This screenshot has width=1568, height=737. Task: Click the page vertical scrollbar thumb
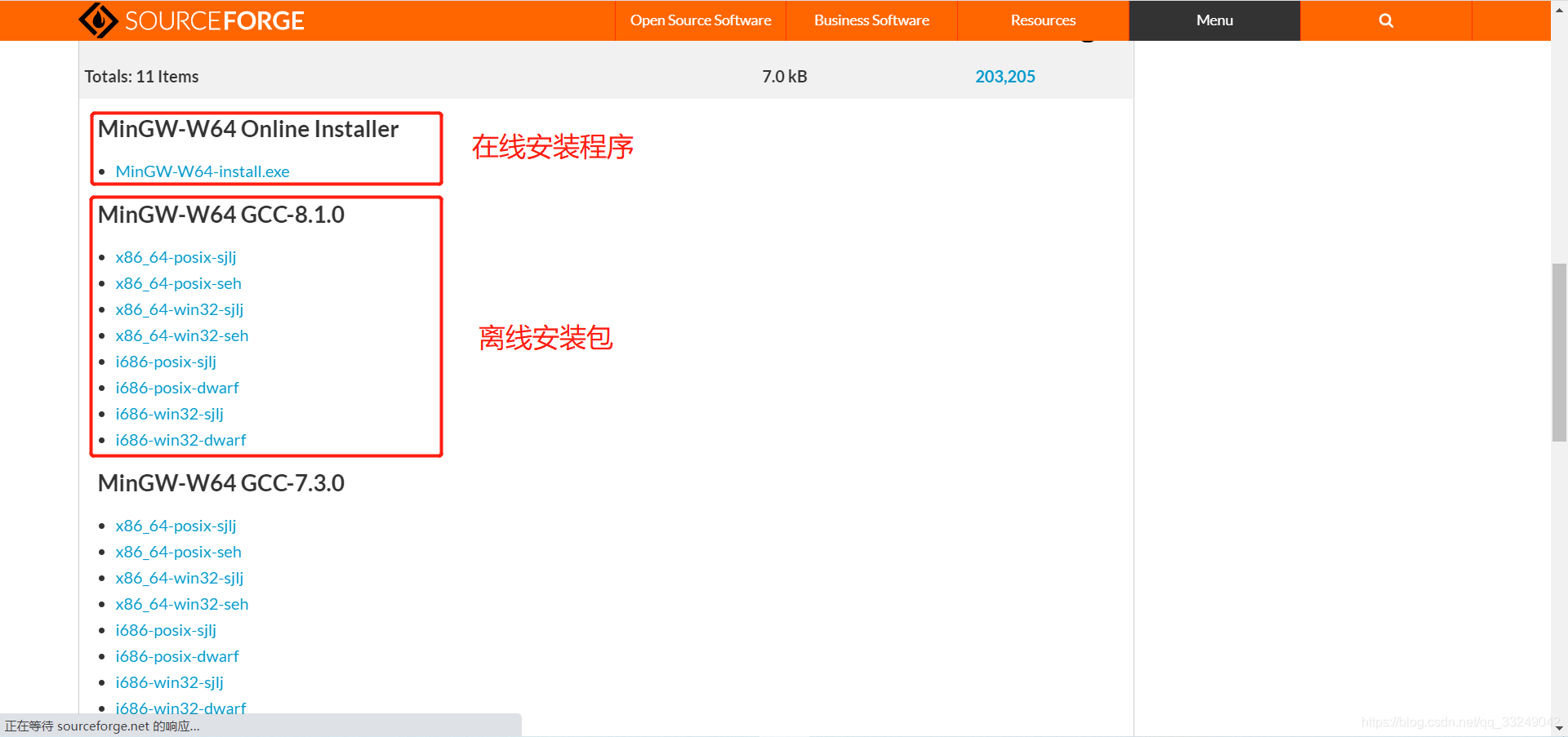point(1559,352)
